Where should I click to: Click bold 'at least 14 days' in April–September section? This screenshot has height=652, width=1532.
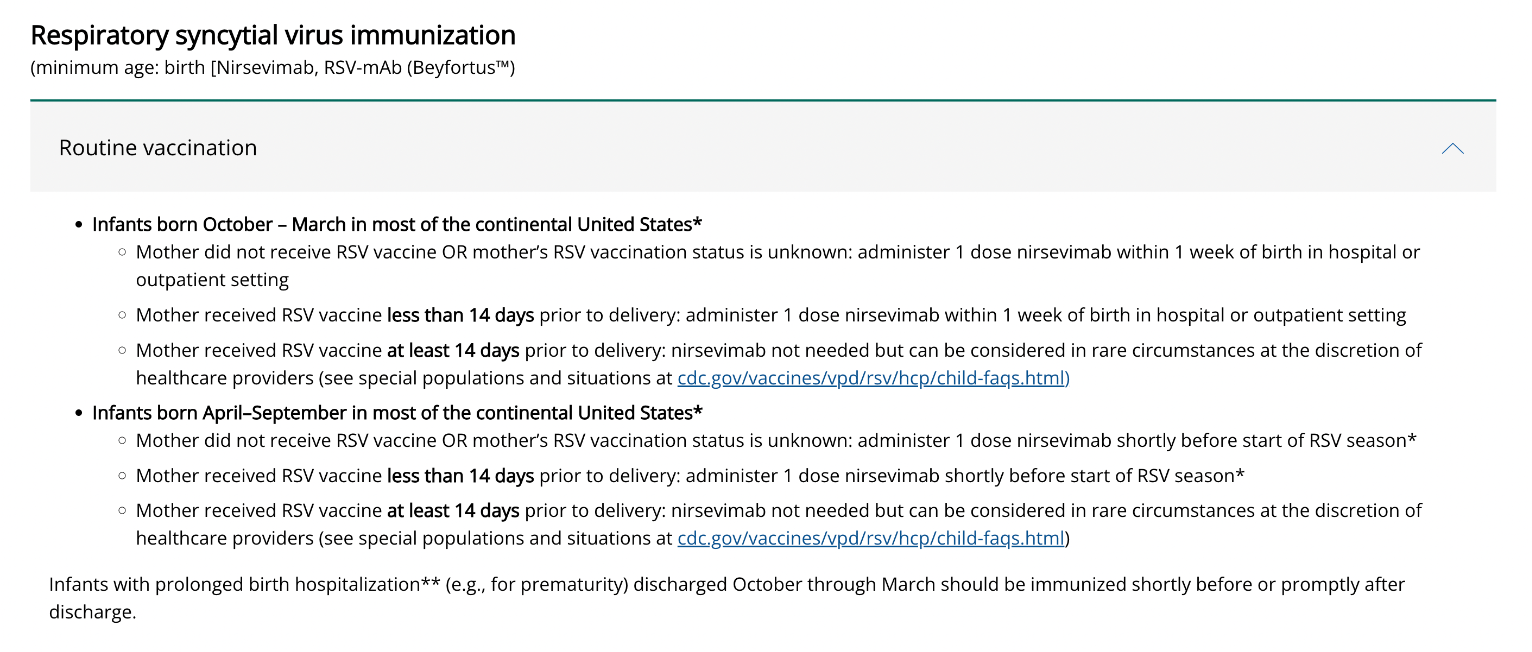(x=453, y=510)
